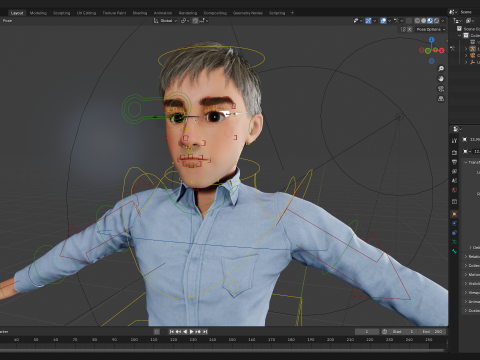Open the Animation workspace tab
The height and width of the screenshot is (360, 480).
(x=163, y=13)
